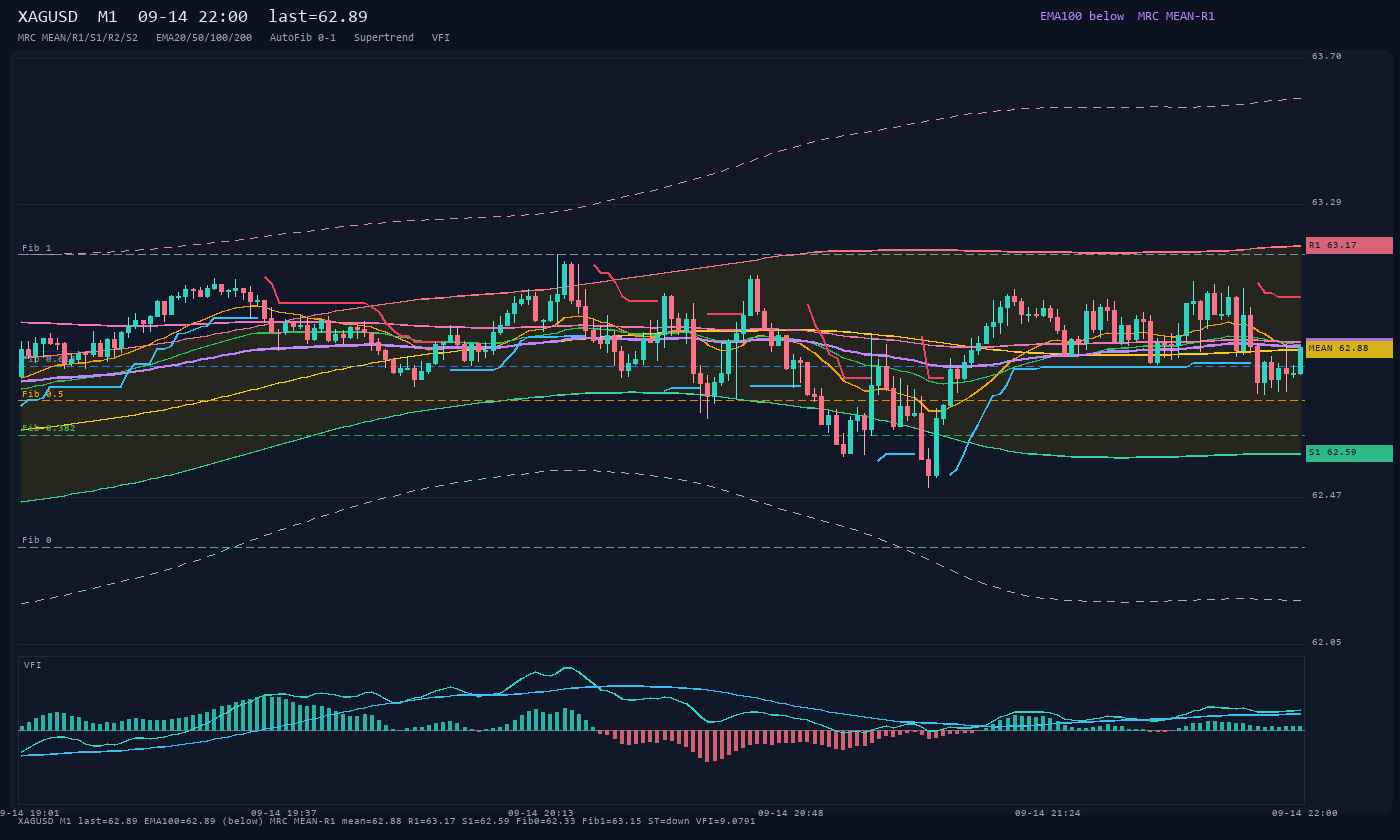Click the 09-14 20:13 time axis label
This screenshot has width=1400, height=840.
[x=541, y=813]
